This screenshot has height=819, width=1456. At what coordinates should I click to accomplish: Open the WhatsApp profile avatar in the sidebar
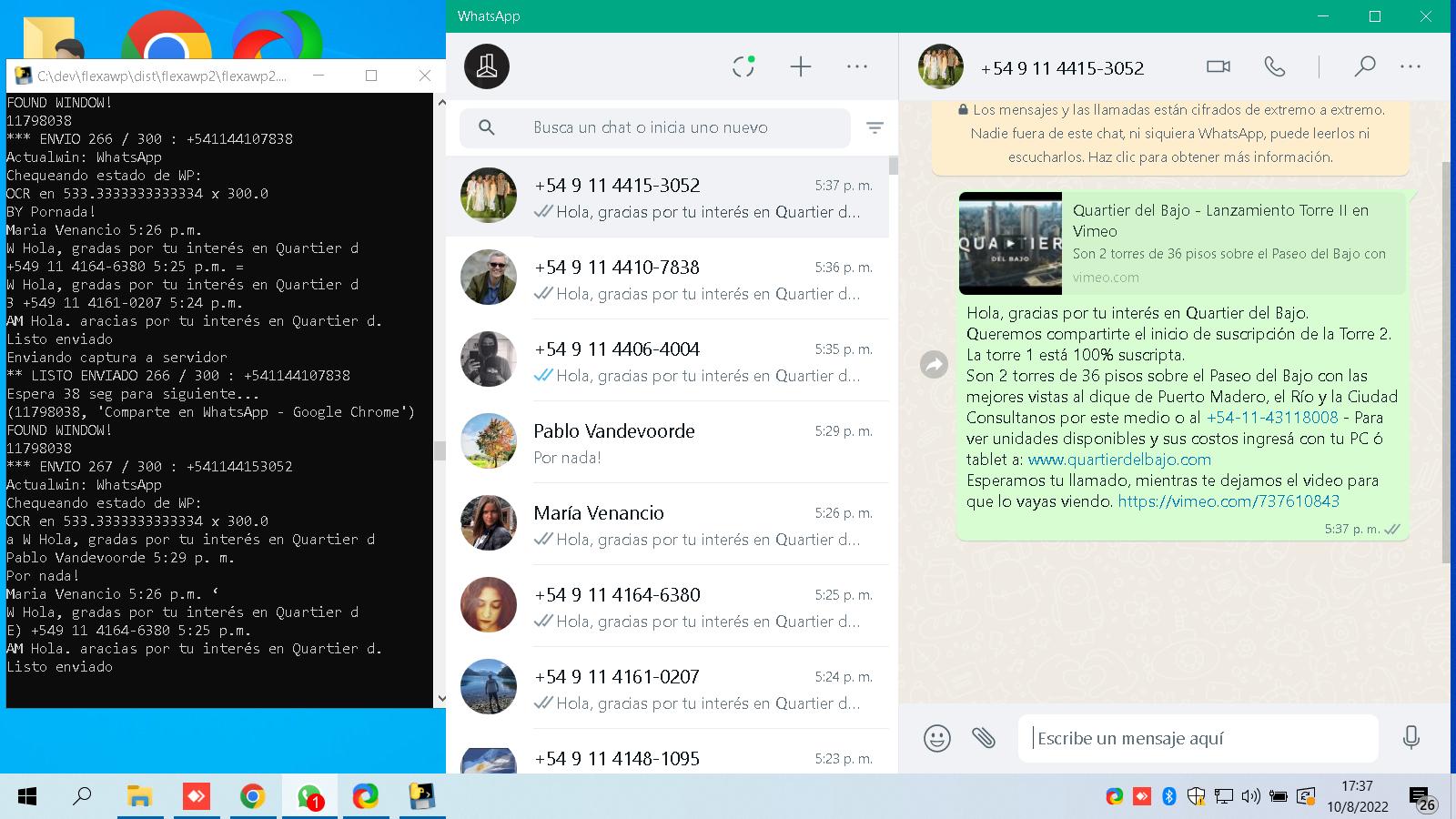487,66
